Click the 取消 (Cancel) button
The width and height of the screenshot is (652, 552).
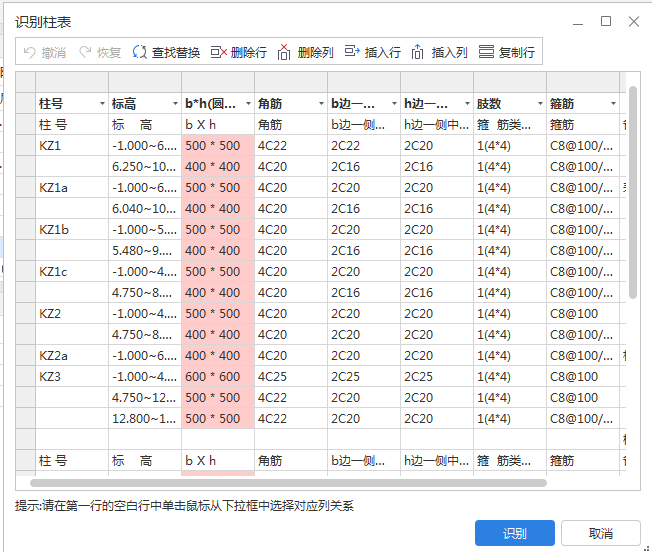click(600, 533)
